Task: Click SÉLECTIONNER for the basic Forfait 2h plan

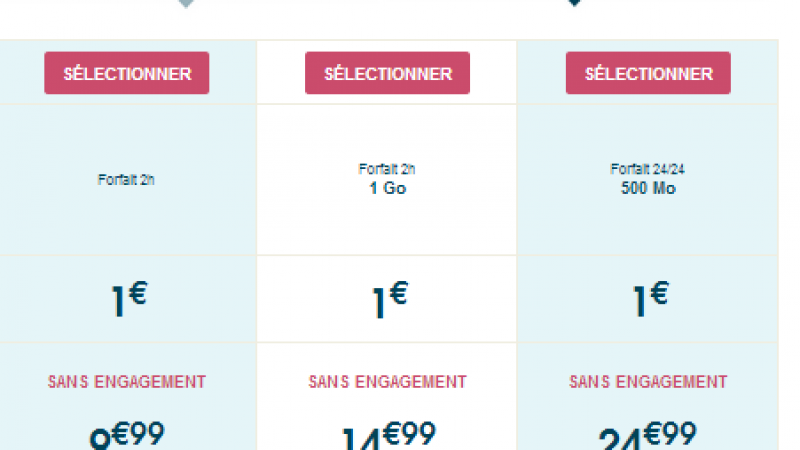Action: [126, 73]
